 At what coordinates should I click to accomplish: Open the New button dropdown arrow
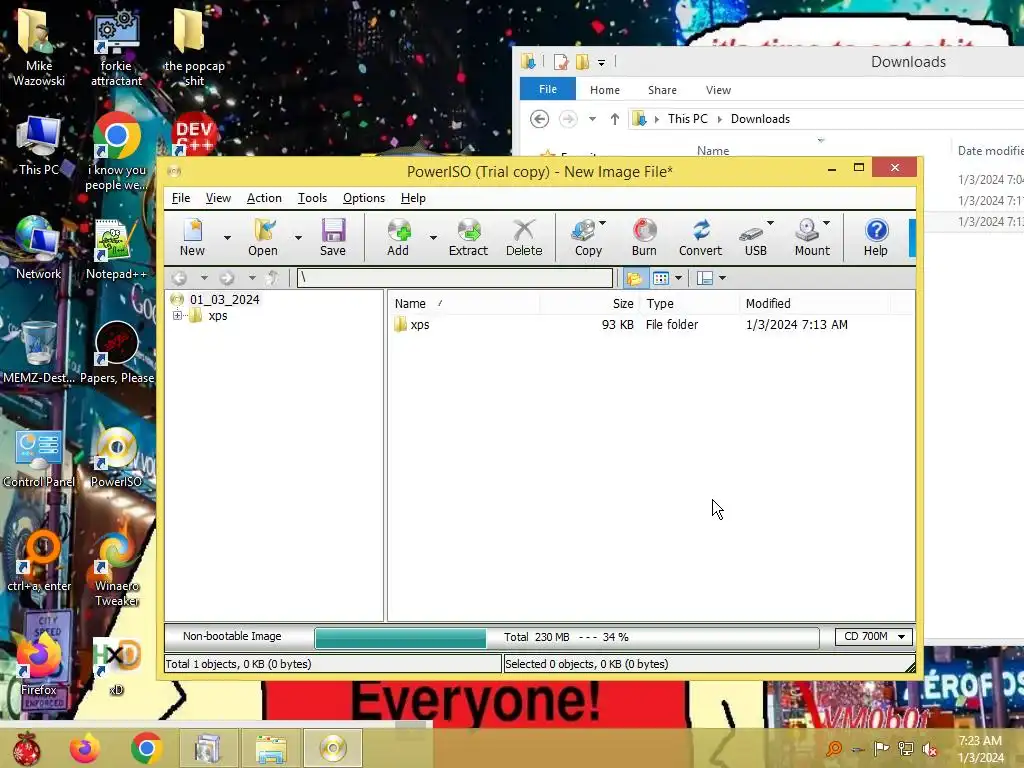(x=227, y=238)
